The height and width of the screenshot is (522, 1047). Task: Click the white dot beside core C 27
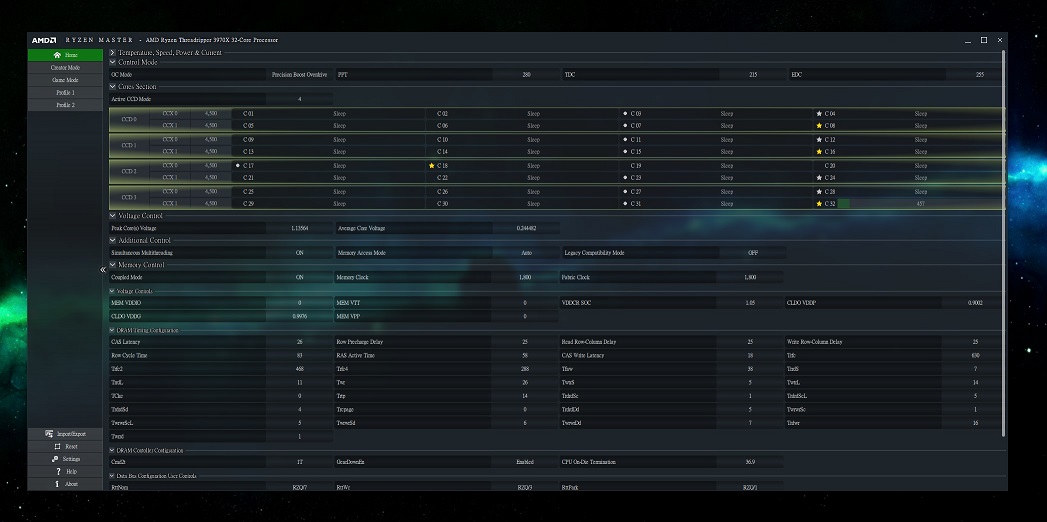coord(625,192)
